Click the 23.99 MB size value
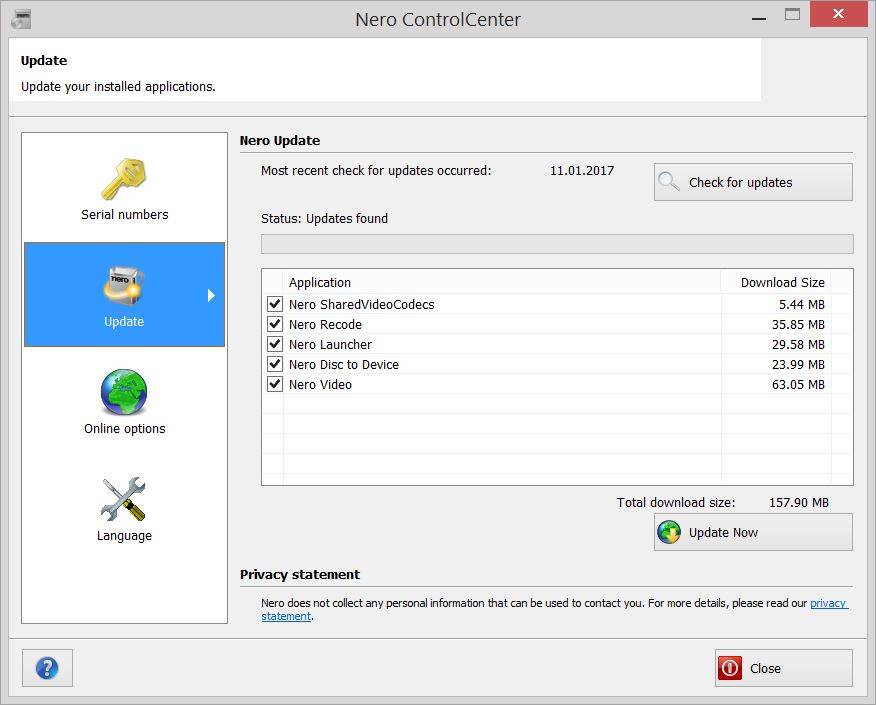 798,365
